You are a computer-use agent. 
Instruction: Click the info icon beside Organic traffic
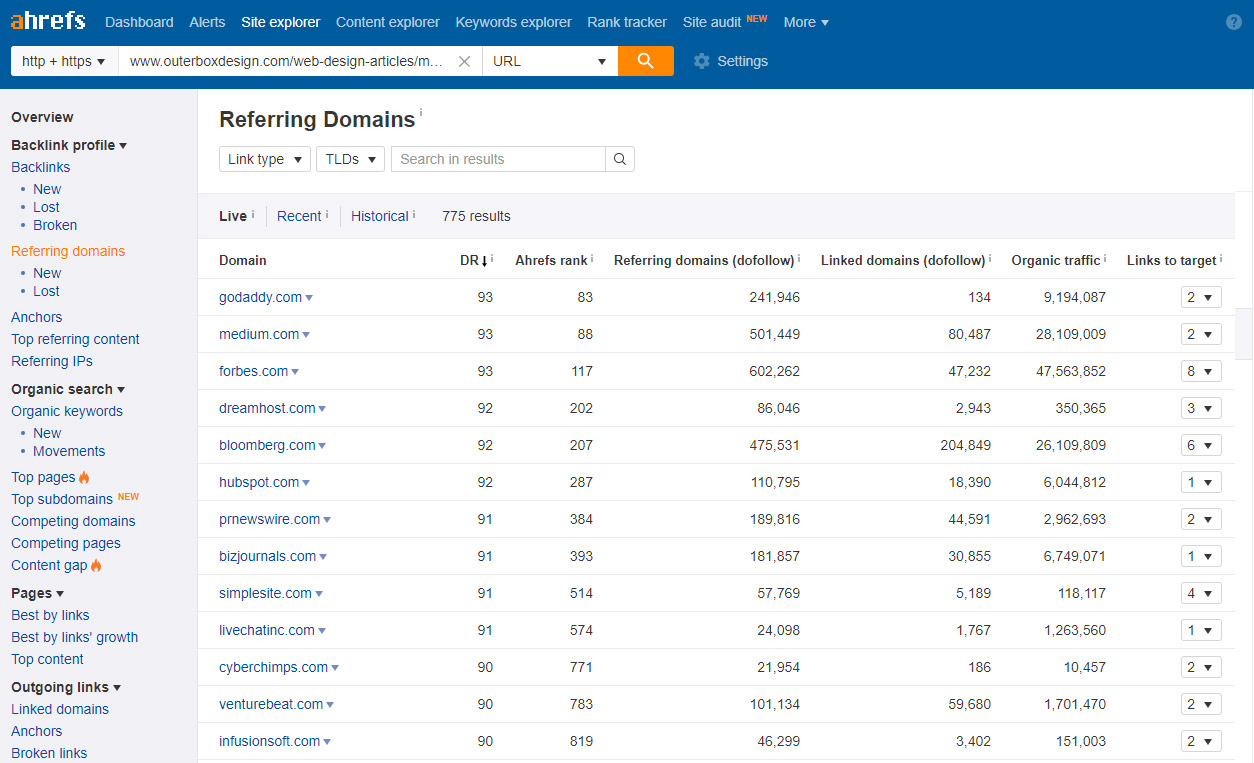tap(1105, 258)
